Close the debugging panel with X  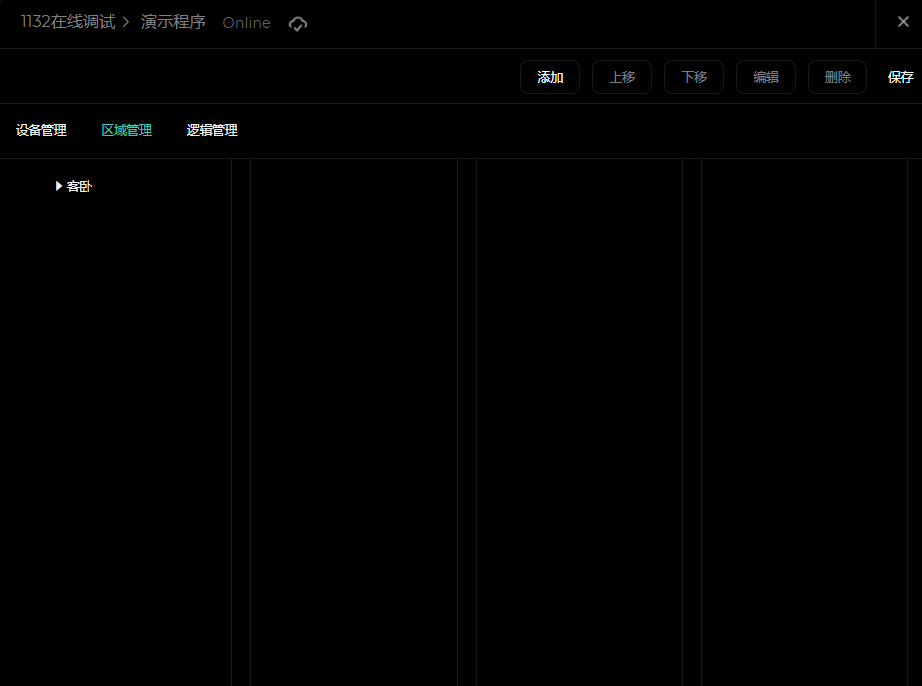pyautogui.click(x=903, y=22)
